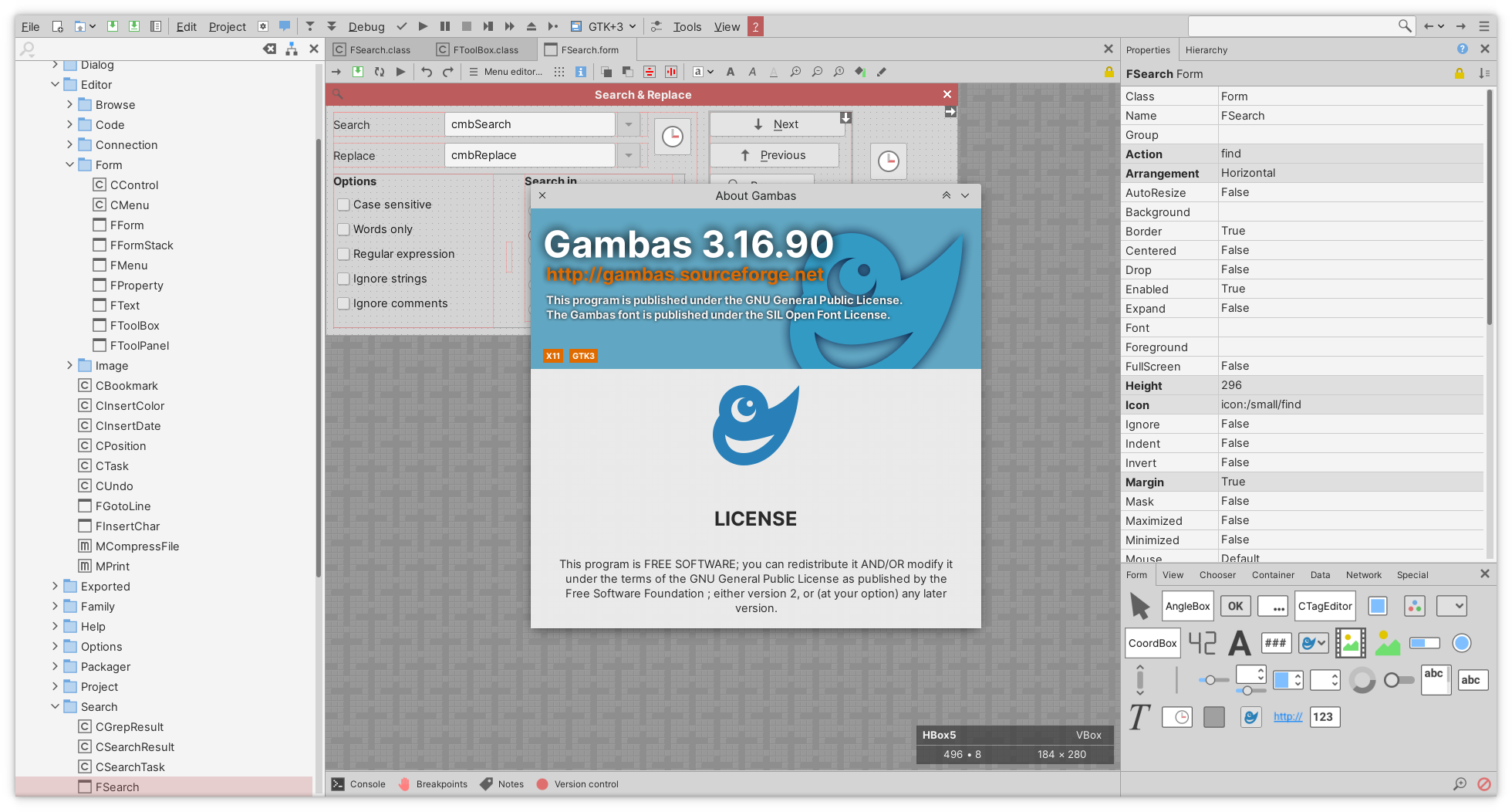The image size is (1512, 812).
Task: Check the 'Case sensitive' option
Action: [344, 205]
